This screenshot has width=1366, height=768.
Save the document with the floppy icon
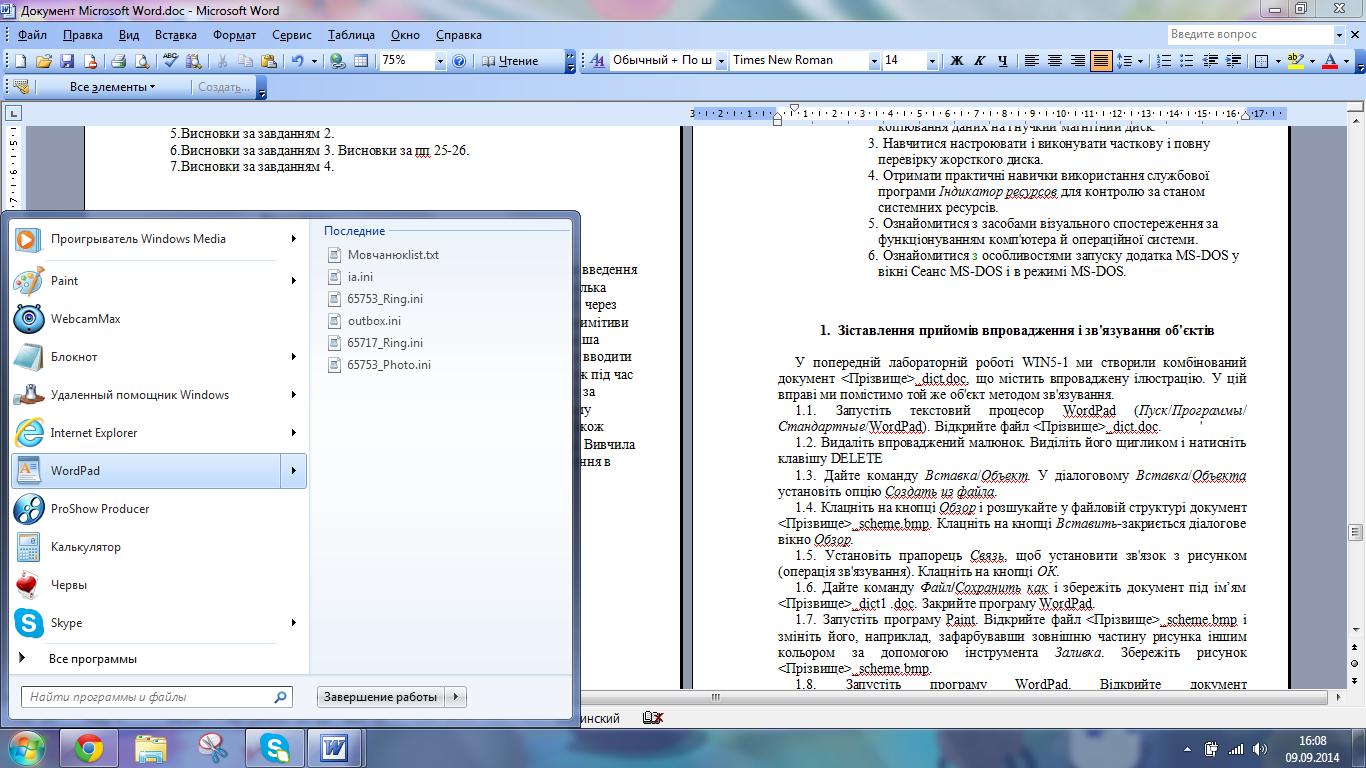(68, 61)
